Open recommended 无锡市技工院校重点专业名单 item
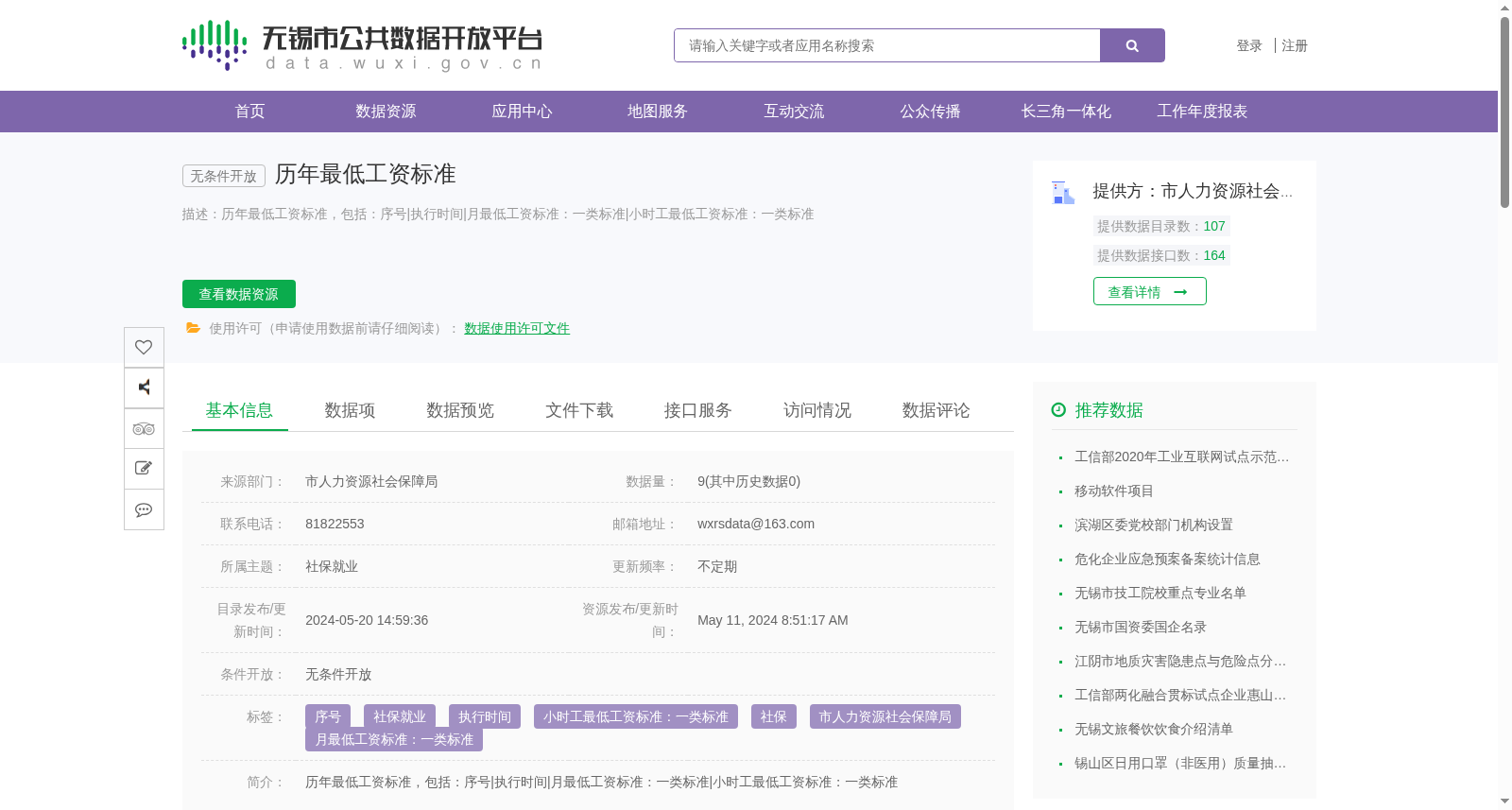 pyautogui.click(x=1160, y=593)
